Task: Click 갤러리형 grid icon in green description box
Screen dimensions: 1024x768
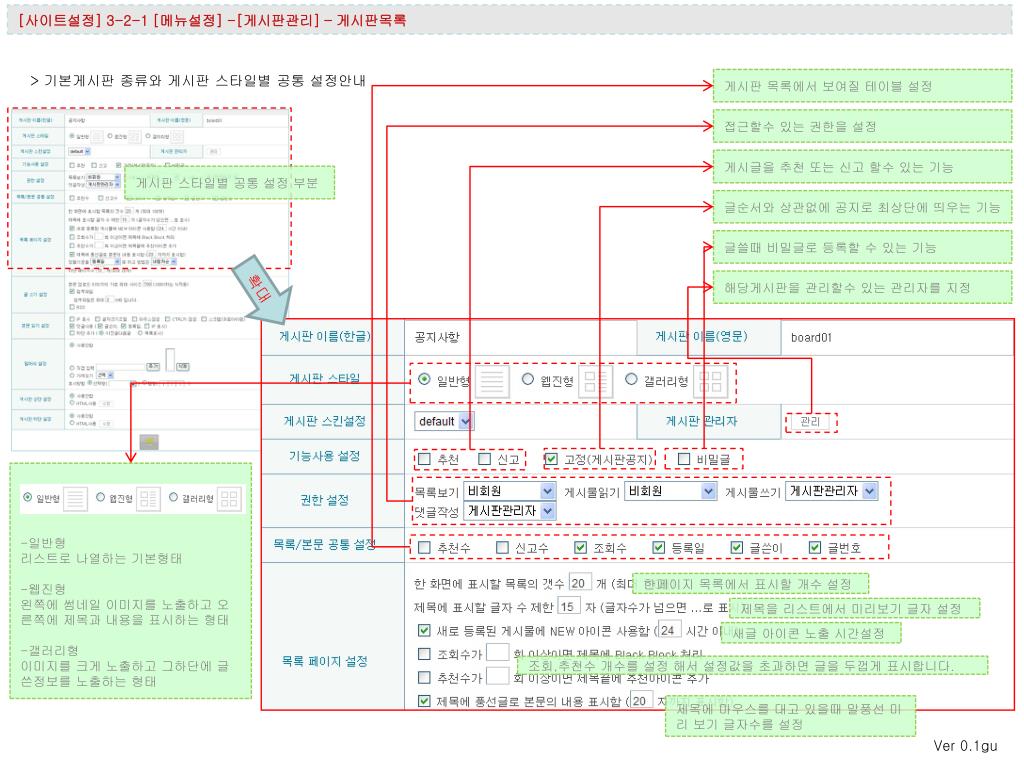Action: click(x=229, y=499)
